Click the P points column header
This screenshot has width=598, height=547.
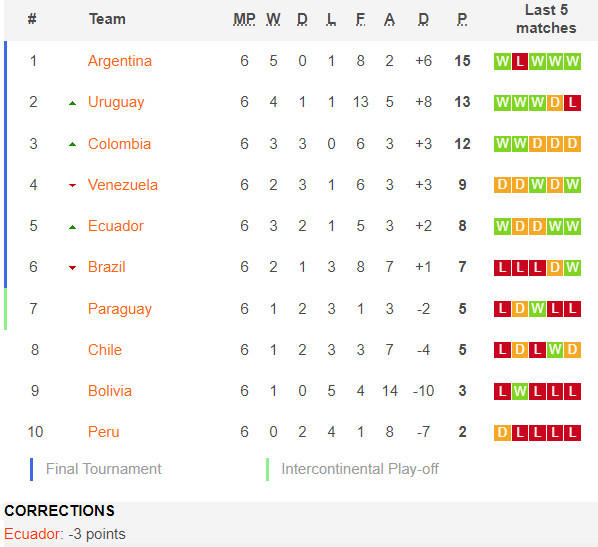click(462, 19)
